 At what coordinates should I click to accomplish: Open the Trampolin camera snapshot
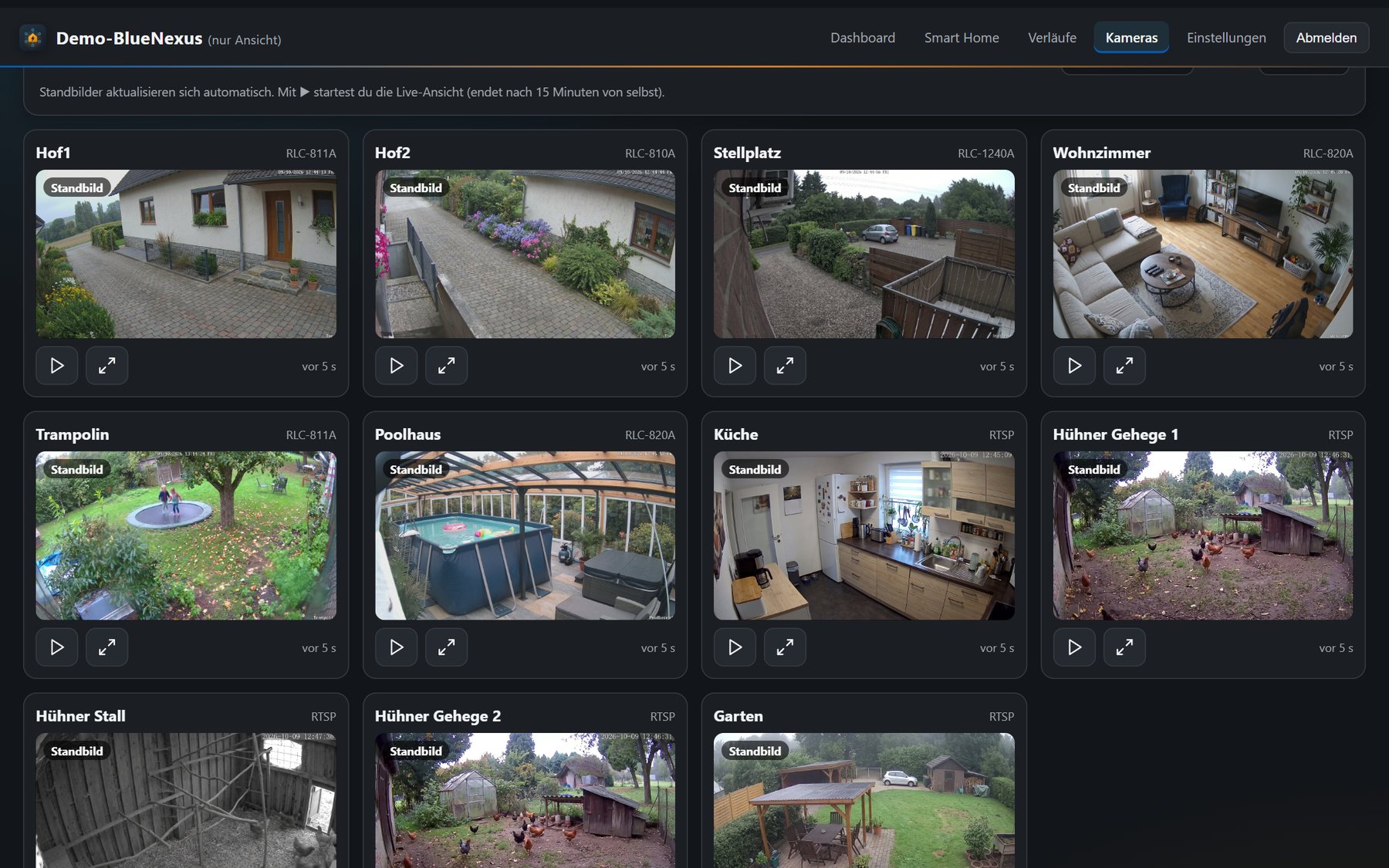pos(186,535)
